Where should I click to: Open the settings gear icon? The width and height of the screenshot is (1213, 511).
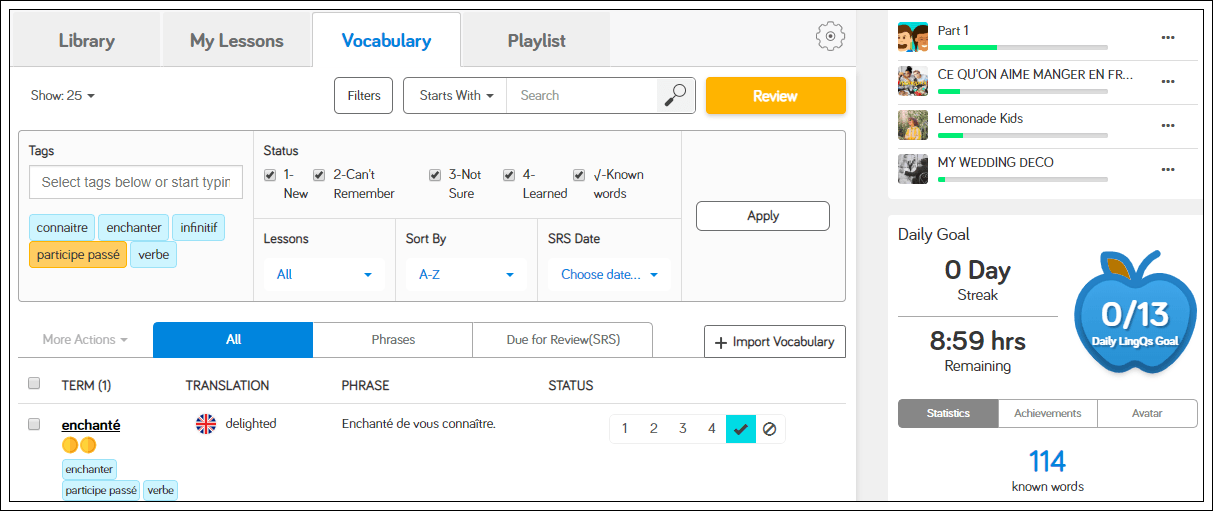coord(830,37)
